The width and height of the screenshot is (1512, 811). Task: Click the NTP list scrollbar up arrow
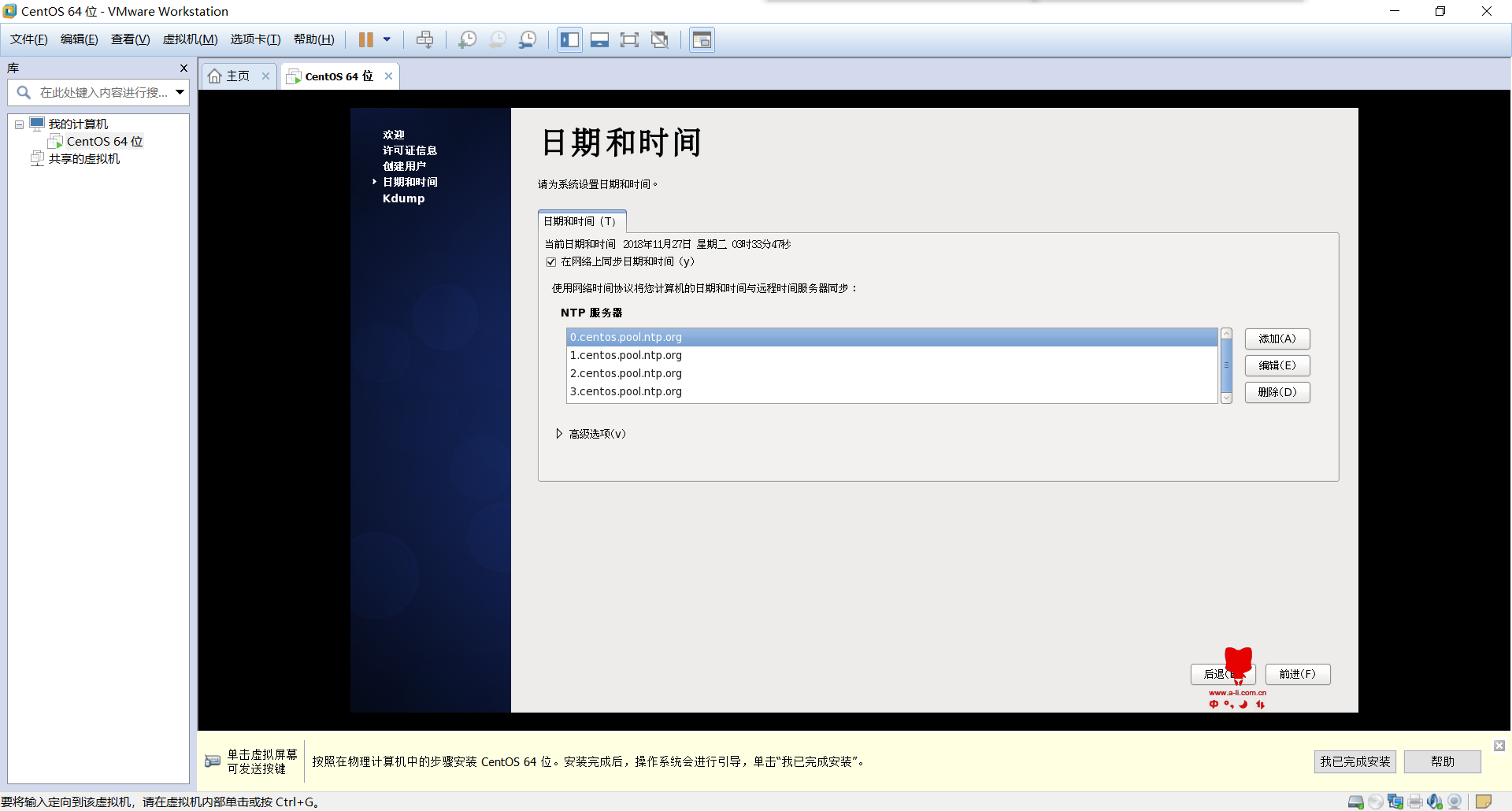click(1226, 334)
